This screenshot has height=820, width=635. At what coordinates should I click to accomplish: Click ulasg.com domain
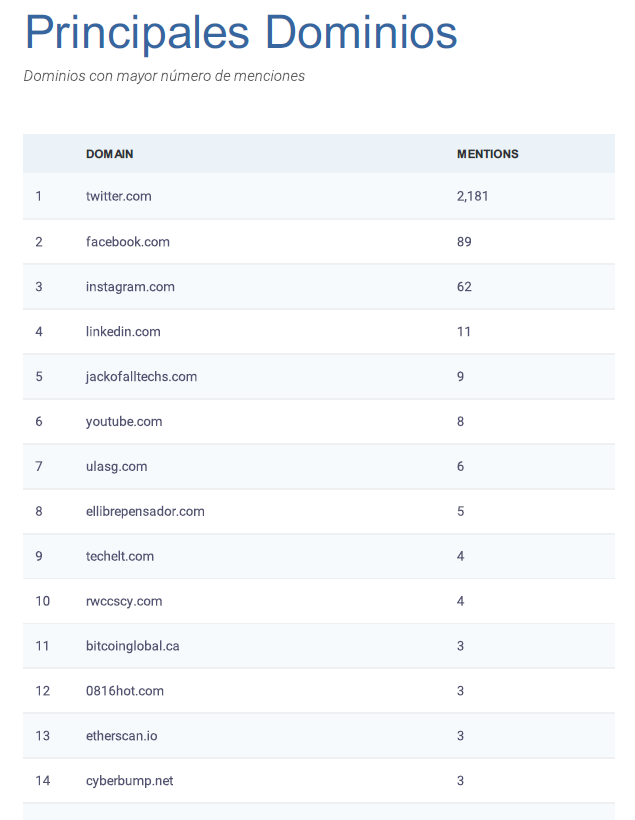117,466
